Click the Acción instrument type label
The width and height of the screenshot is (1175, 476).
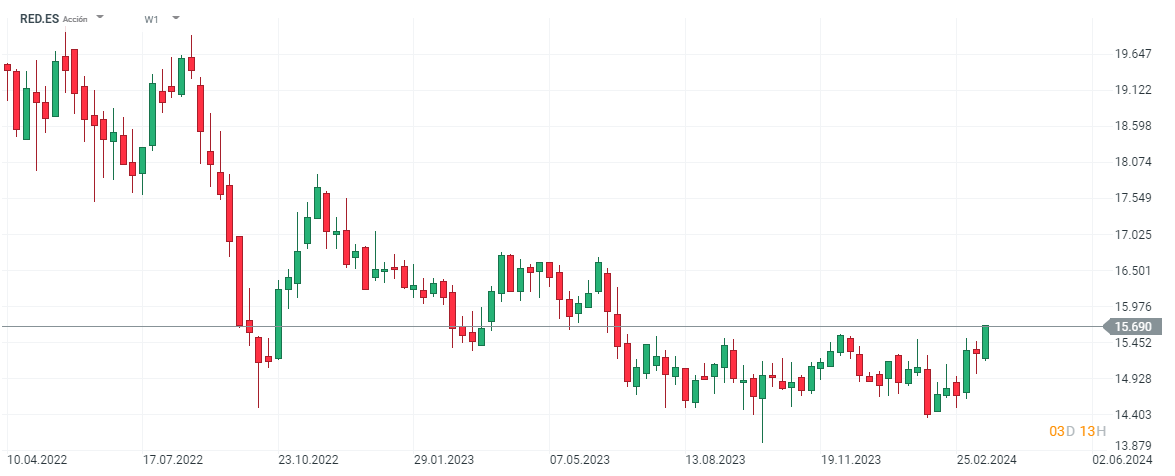75,19
